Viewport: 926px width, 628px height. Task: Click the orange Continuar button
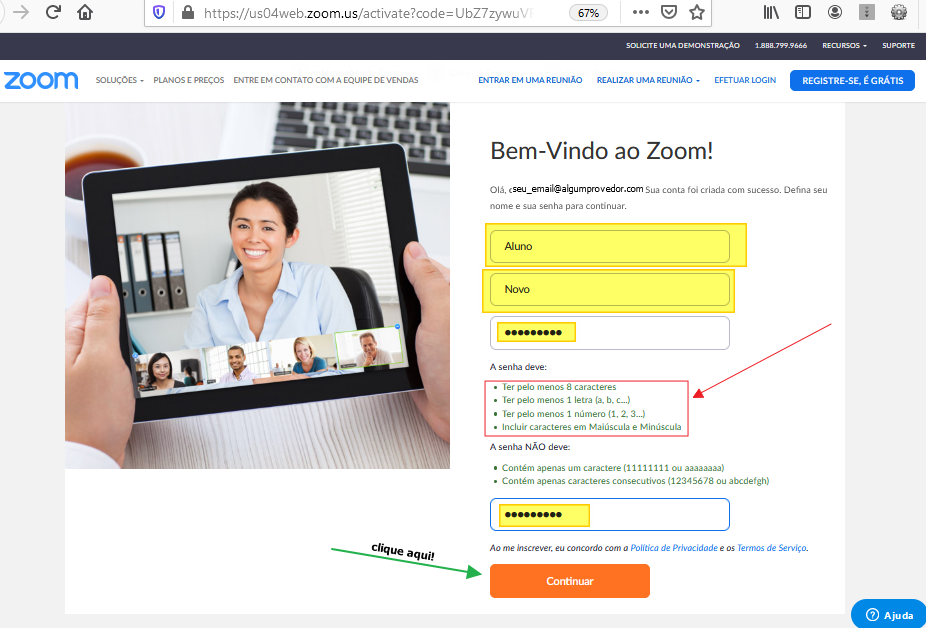[570, 581]
